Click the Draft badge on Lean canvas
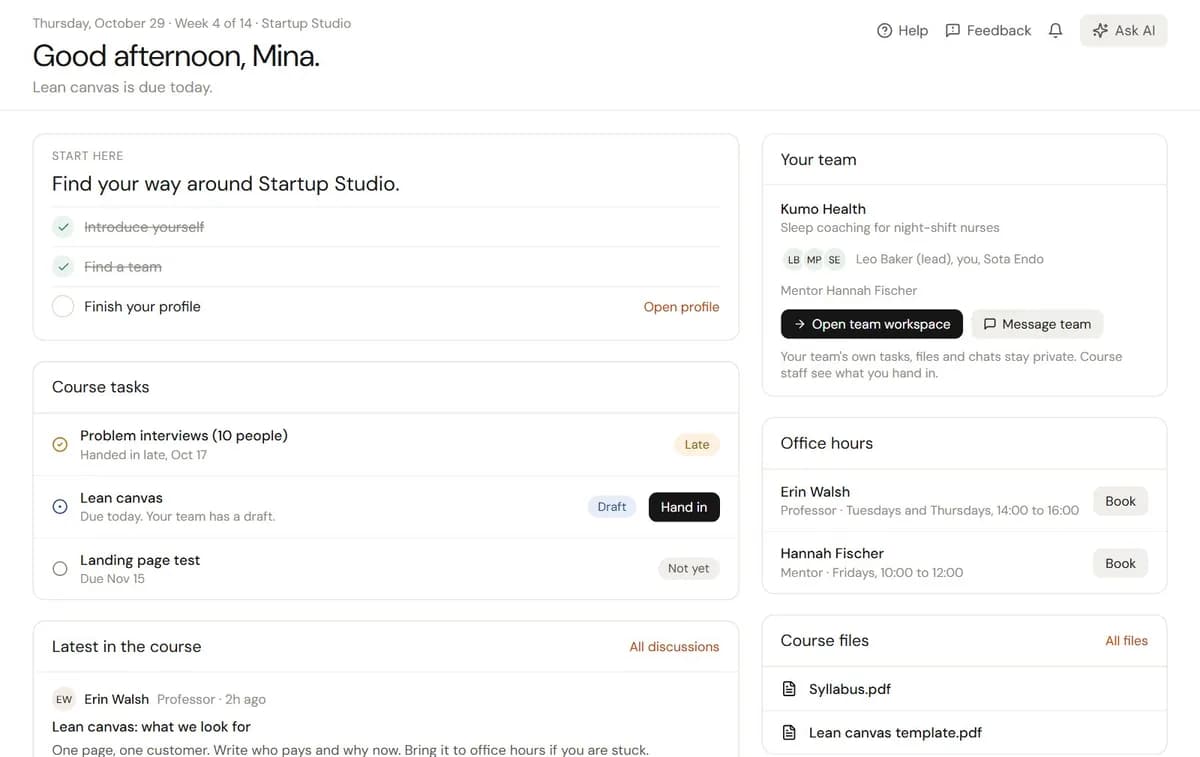Viewport: 1200px width, 757px height. click(x=612, y=507)
